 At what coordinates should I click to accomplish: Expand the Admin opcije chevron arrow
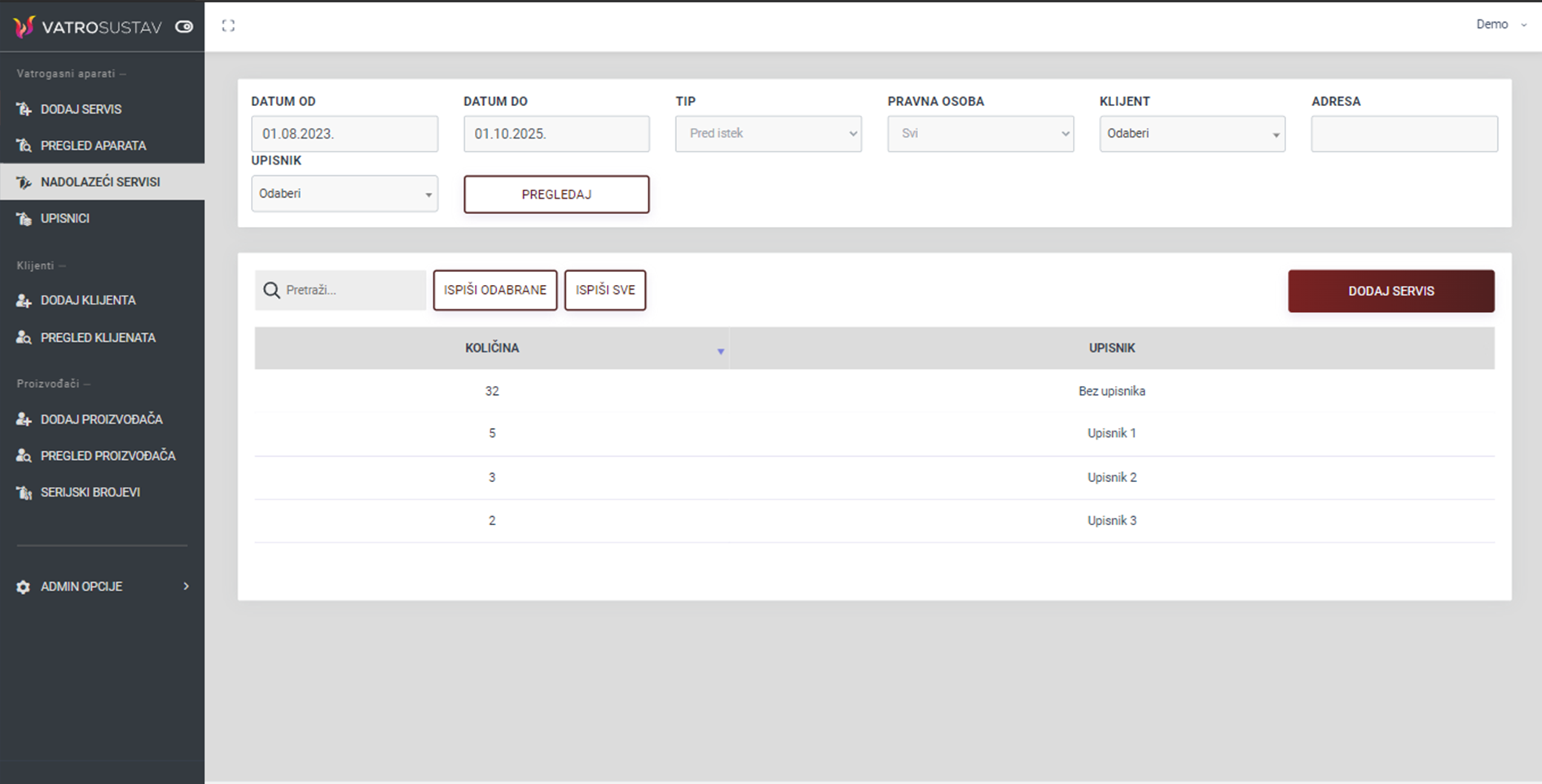pos(186,586)
